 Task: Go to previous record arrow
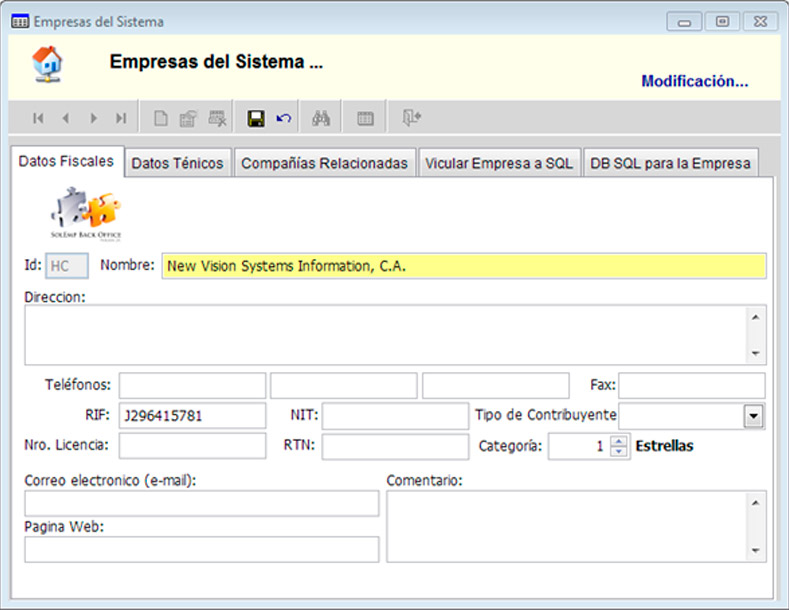(65, 118)
